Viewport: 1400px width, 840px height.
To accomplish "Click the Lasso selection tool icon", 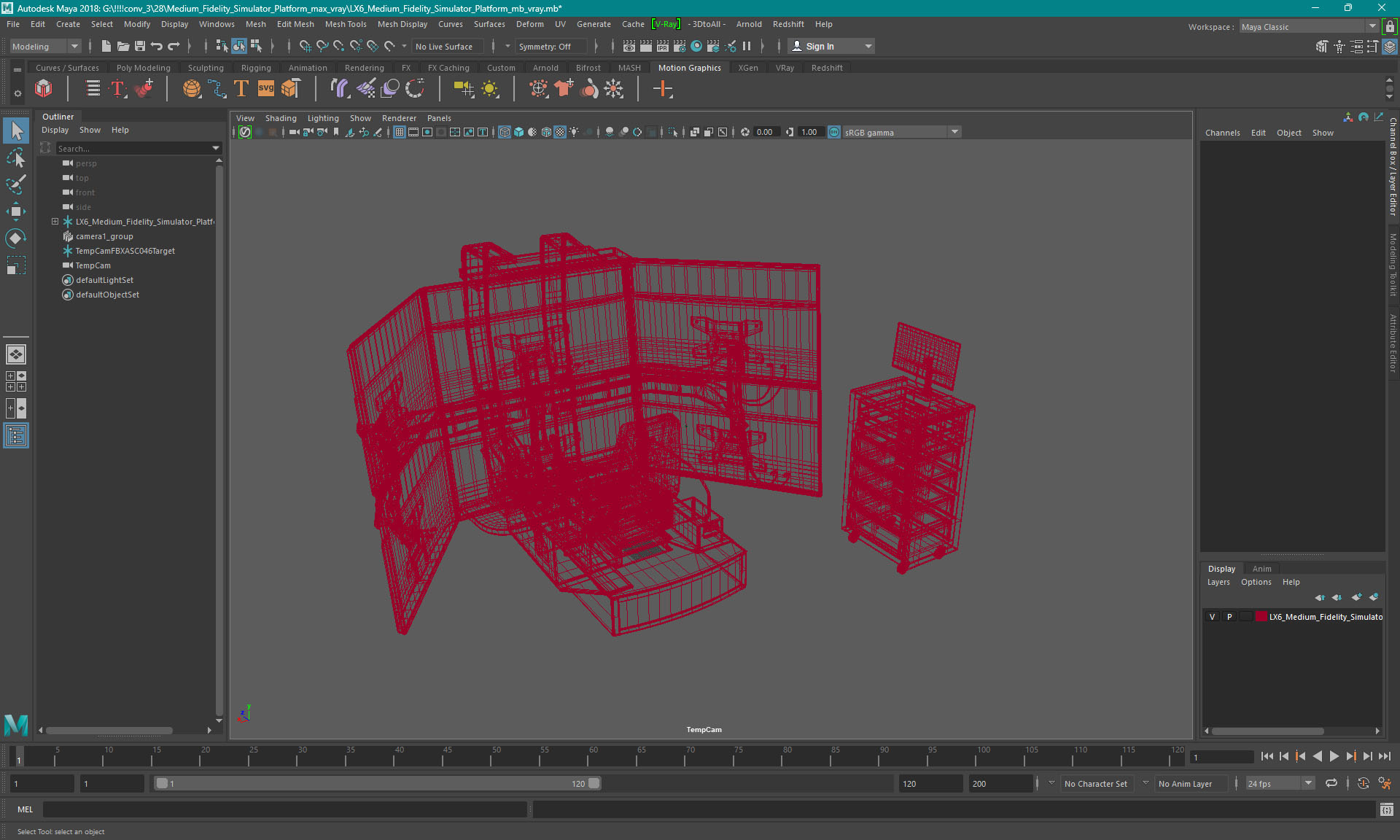I will coord(15,183).
